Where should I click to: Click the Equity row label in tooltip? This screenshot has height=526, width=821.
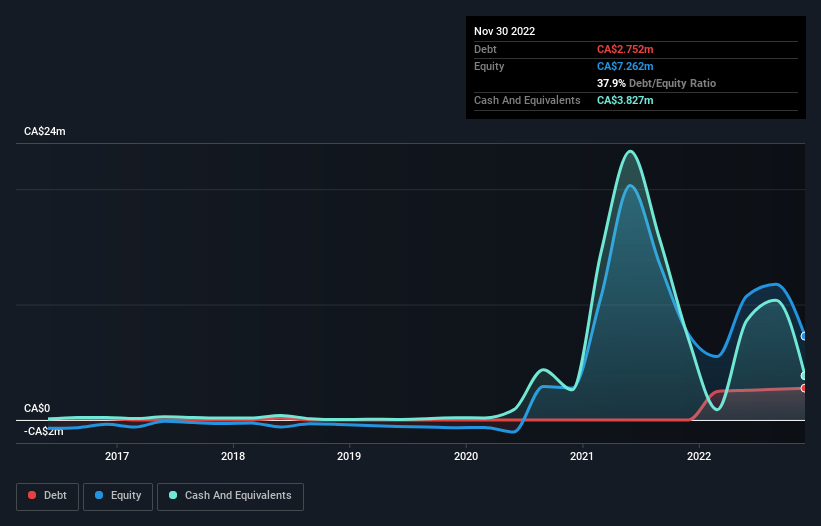click(489, 66)
